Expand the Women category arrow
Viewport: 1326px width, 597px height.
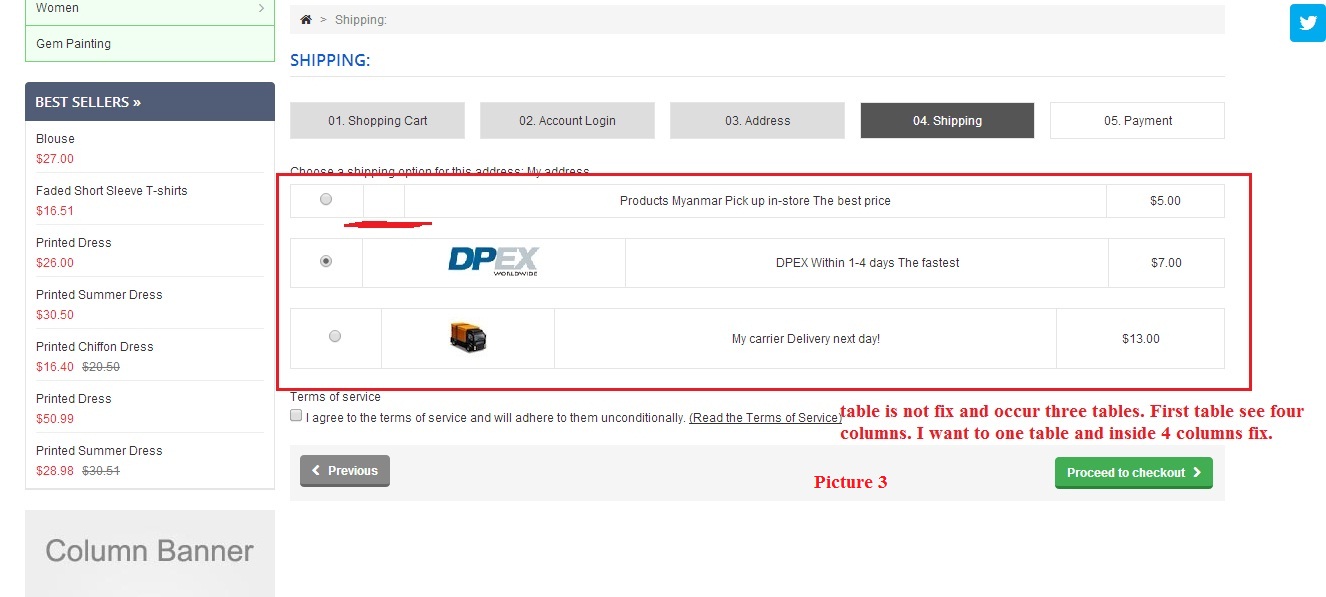pyautogui.click(x=261, y=8)
